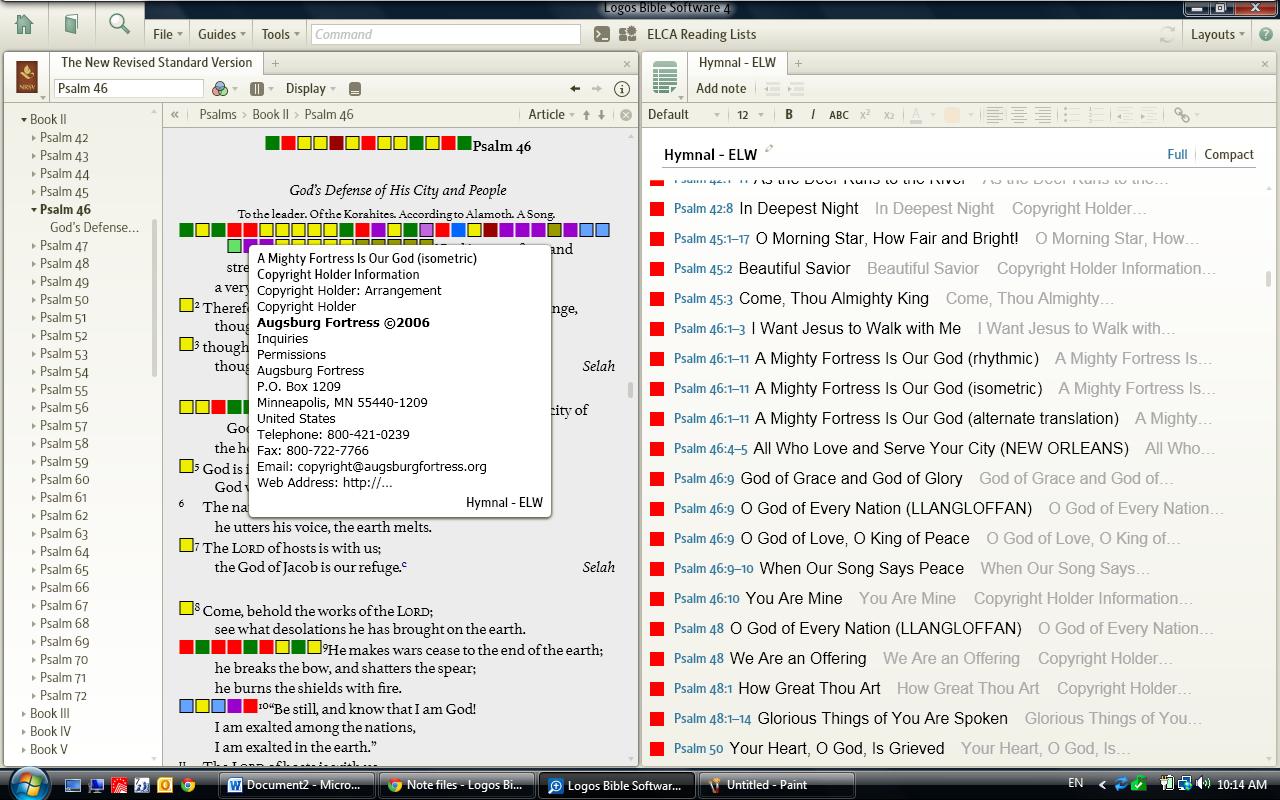Click the notes list vertical scrollbar
This screenshot has height=800, width=1280.
1271,279
